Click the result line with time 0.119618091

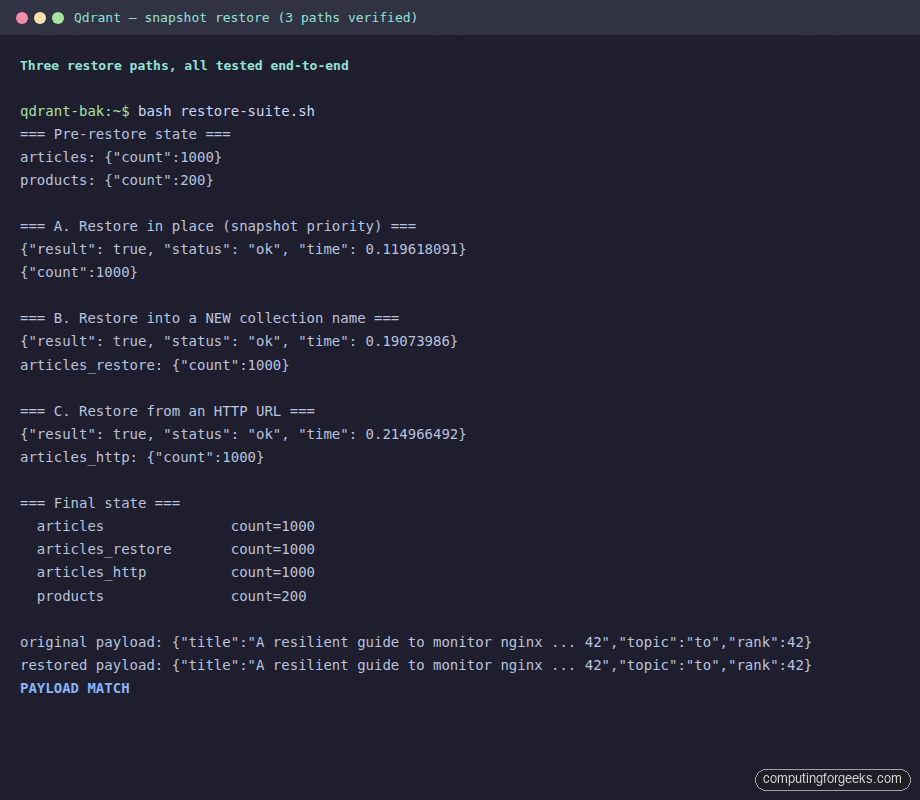tap(243, 249)
